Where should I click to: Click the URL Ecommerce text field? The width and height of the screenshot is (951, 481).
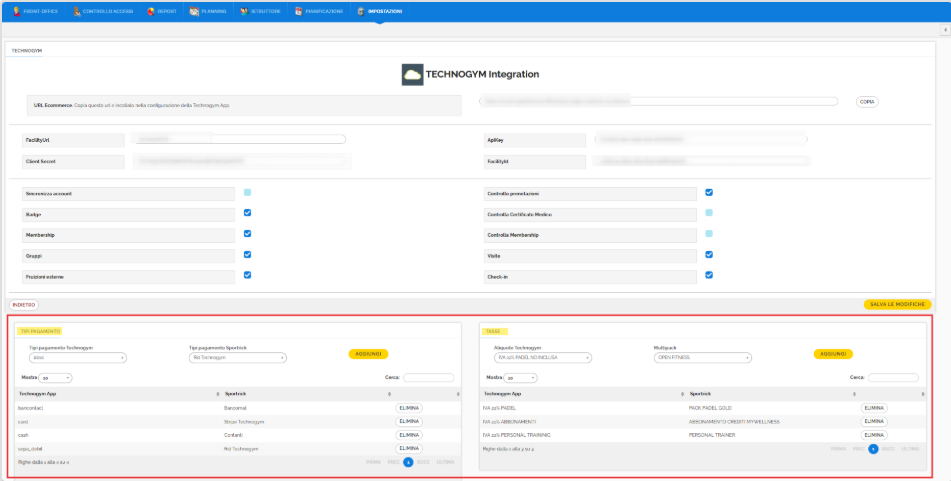tap(659, 102)
